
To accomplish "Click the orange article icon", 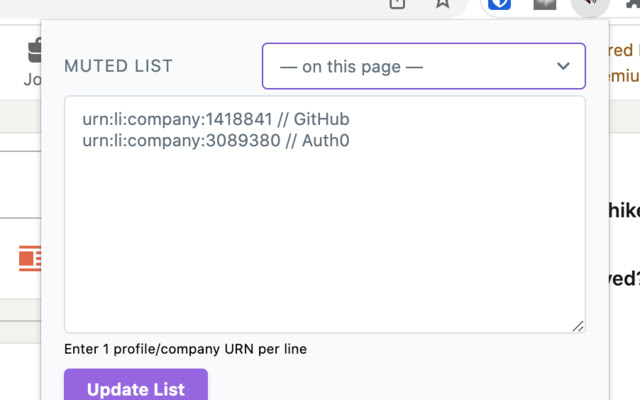I will pos(30,259).
